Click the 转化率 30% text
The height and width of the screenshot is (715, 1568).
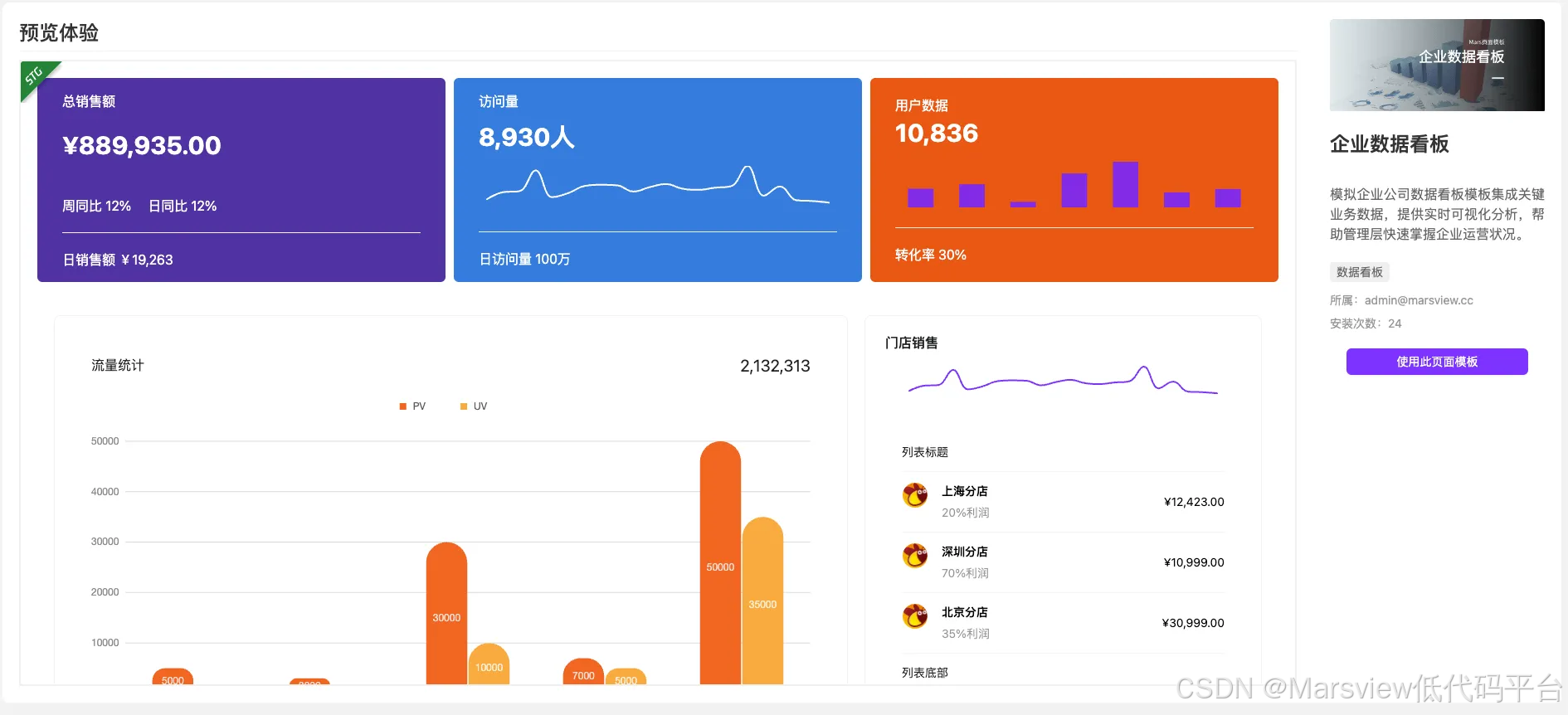(931, 255)
